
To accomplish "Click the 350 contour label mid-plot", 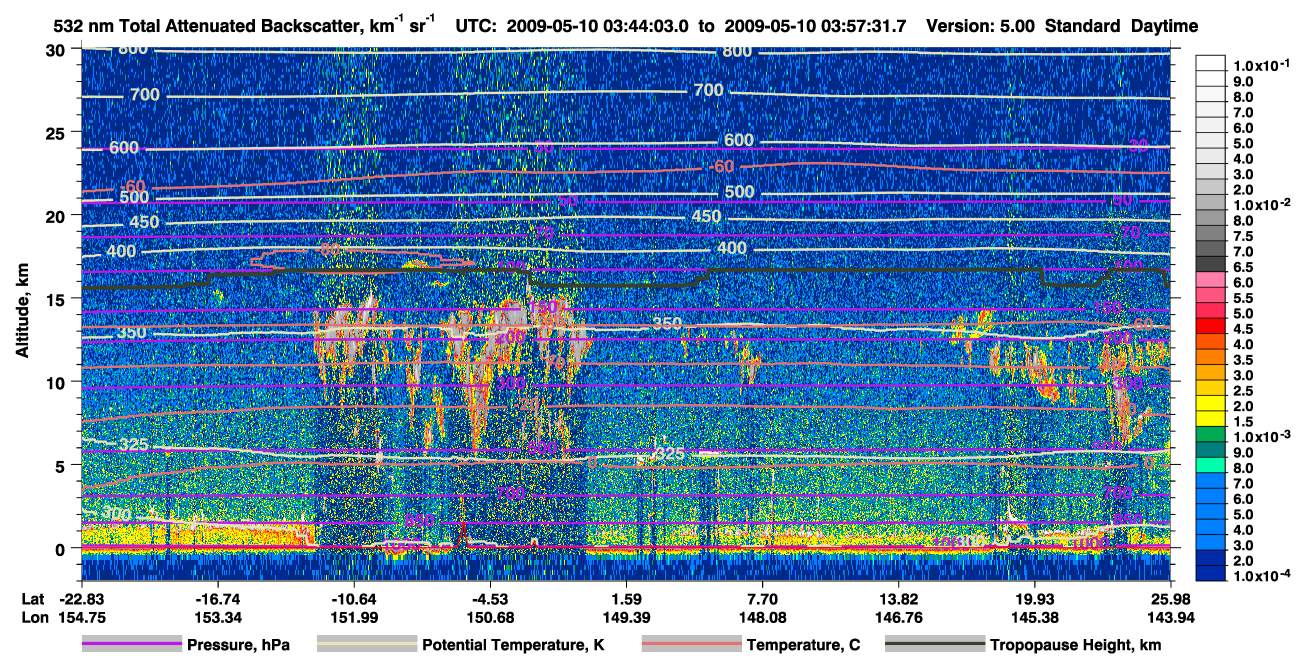I will pyautogui.click(x=666, y=323).
